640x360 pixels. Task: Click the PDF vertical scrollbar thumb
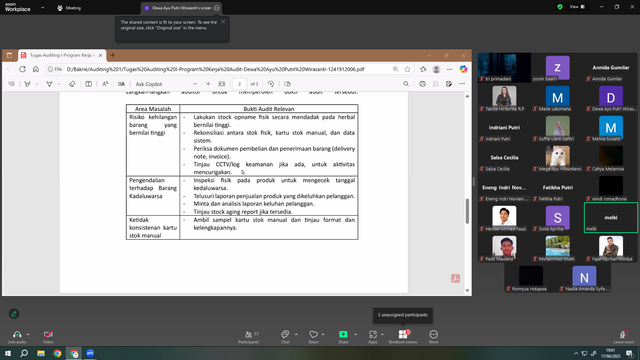(467, 211)
